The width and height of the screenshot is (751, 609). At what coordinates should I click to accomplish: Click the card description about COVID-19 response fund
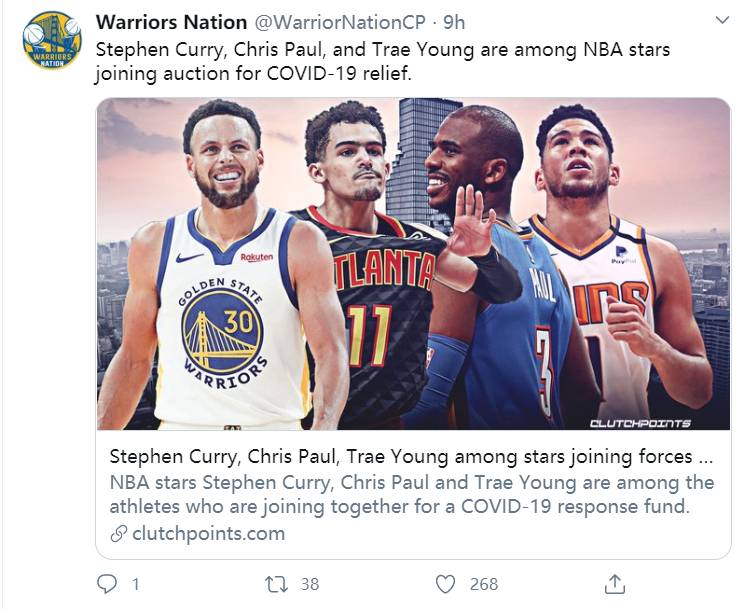pyautogui.click(x=411, y=495)
